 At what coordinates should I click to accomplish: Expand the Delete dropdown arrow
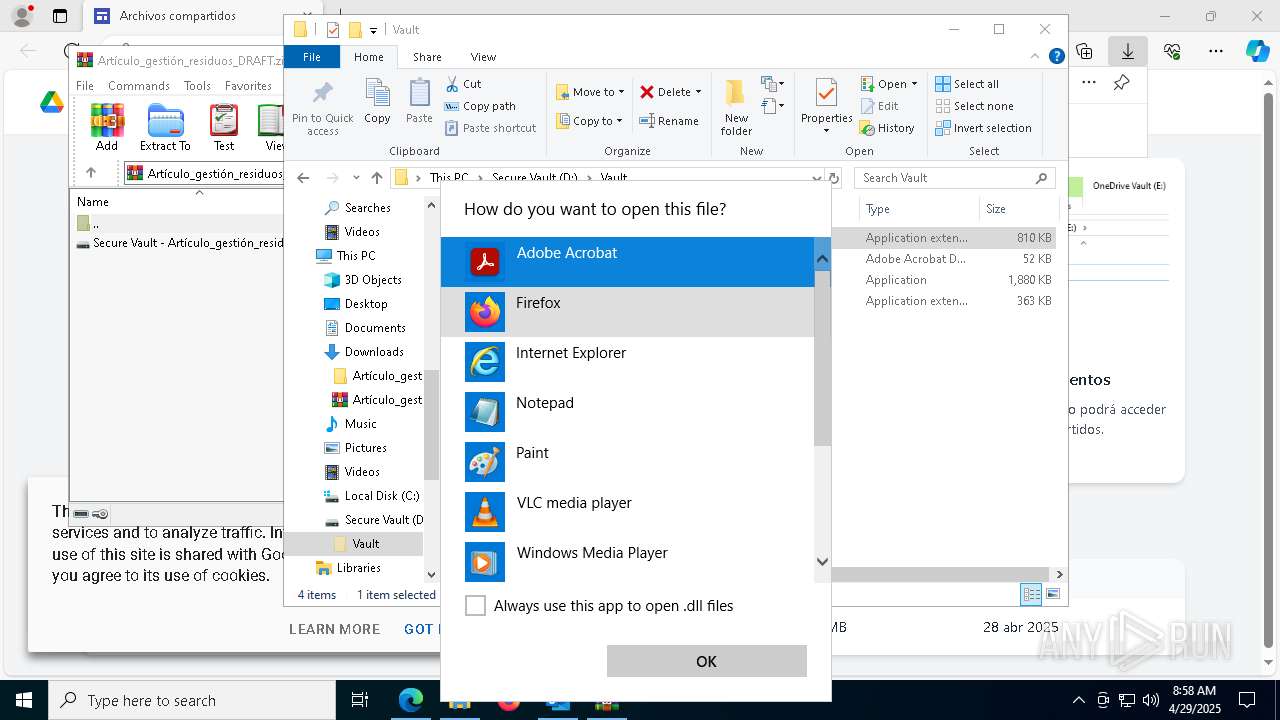pos(698,92)
